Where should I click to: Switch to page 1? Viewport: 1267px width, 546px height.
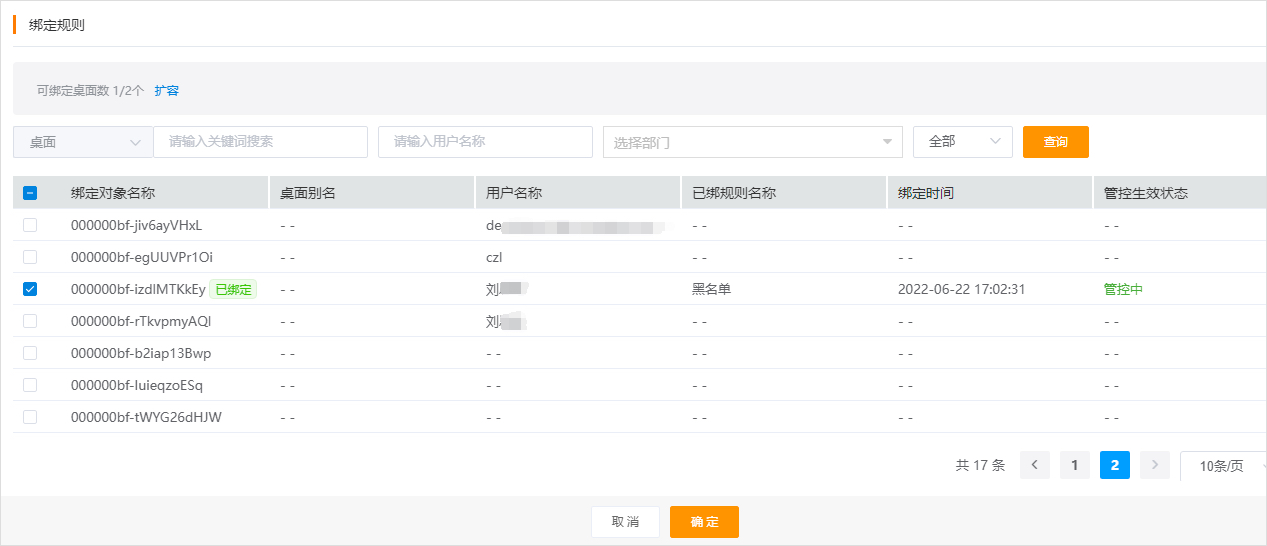pyautogui.click(x=1074, y=465)
